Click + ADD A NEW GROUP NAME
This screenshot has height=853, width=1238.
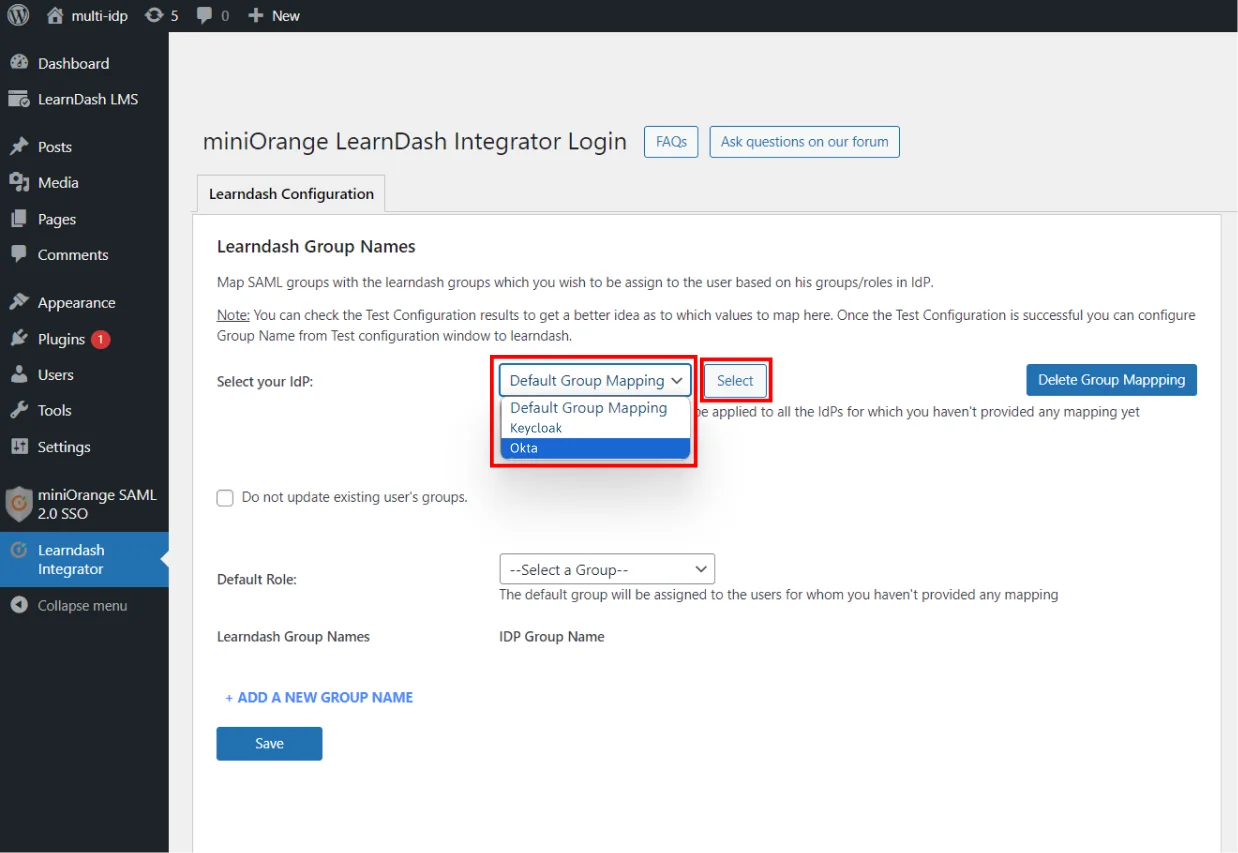point(319,698)
